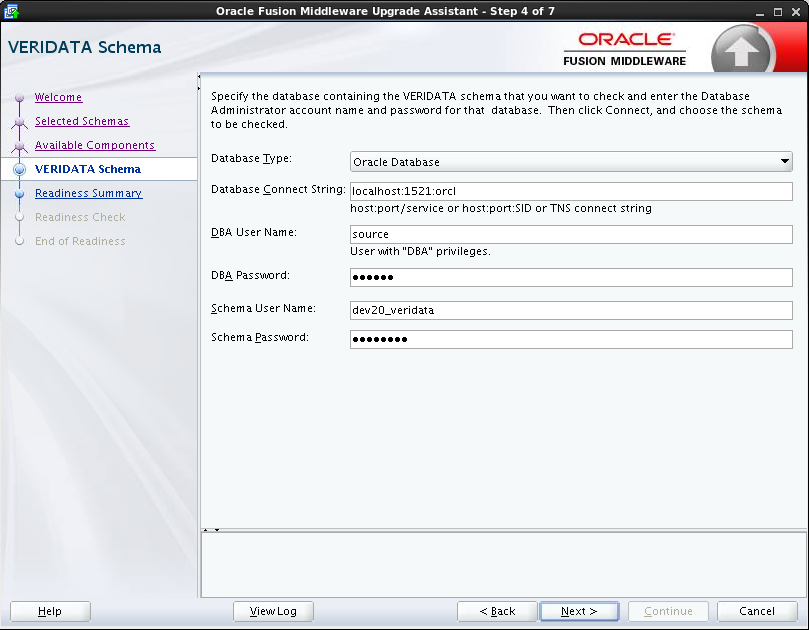Click the Help button
This screenshot has height=630, width=809.
[50, 611]
